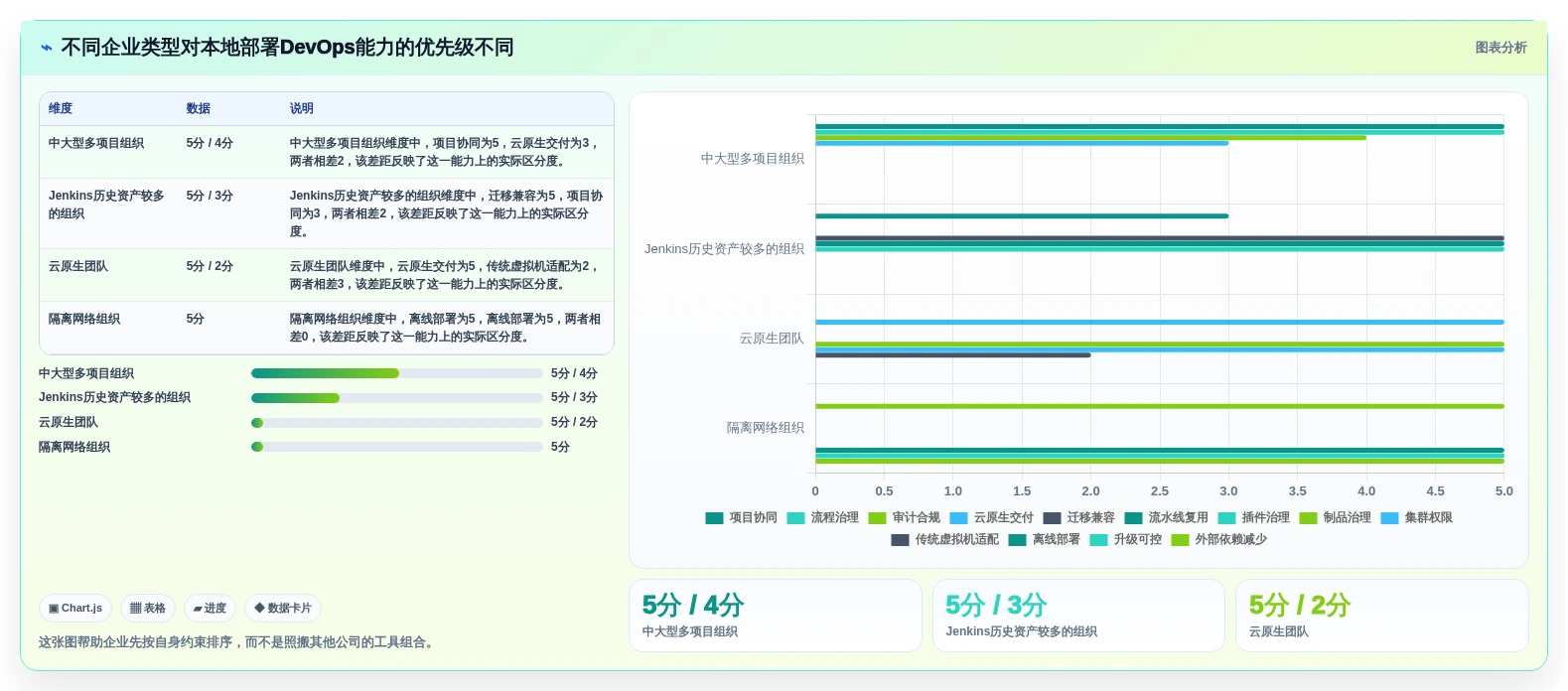Toggle 云原生交付 legend item
This screenshot has height=691, width=1568.
coord(991,517)
